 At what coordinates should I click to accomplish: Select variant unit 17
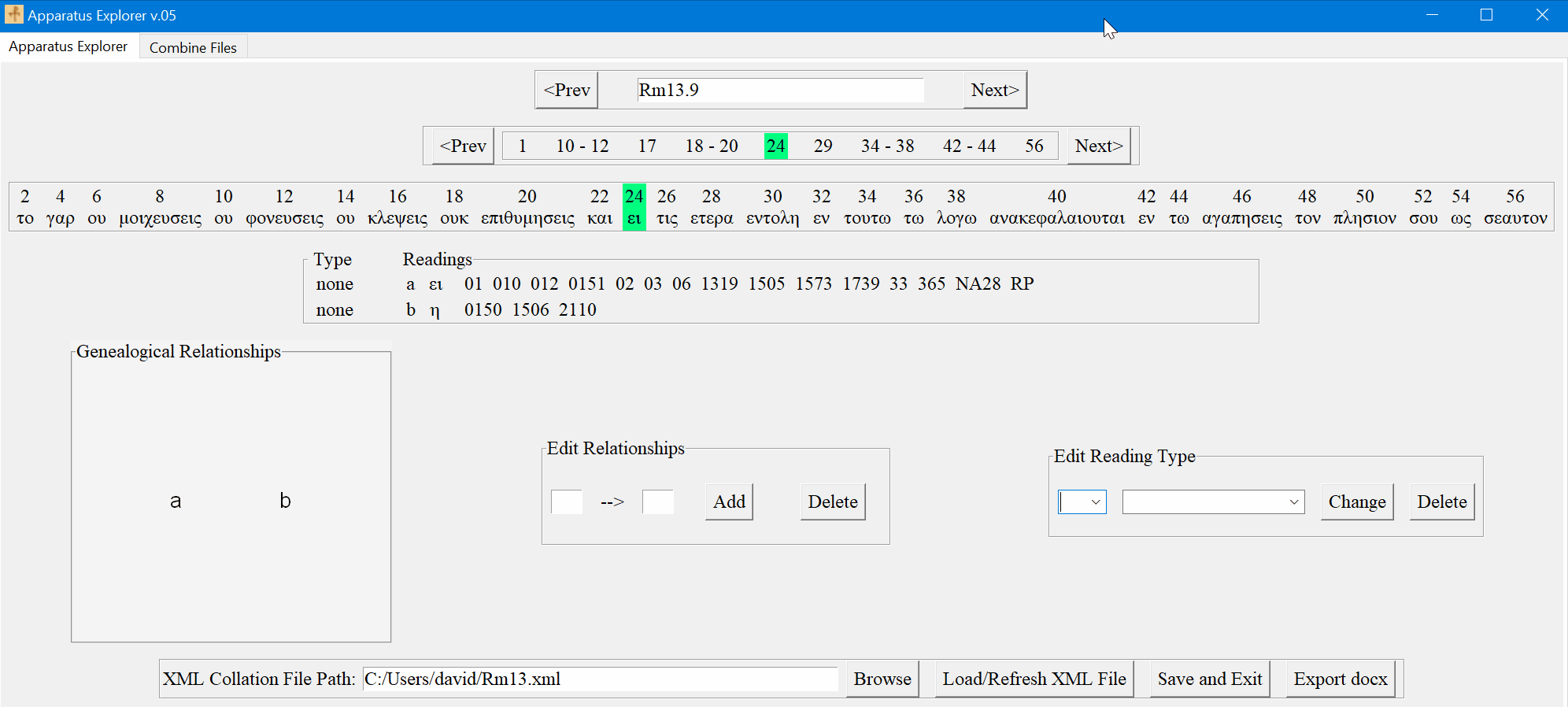coord(647,146)
